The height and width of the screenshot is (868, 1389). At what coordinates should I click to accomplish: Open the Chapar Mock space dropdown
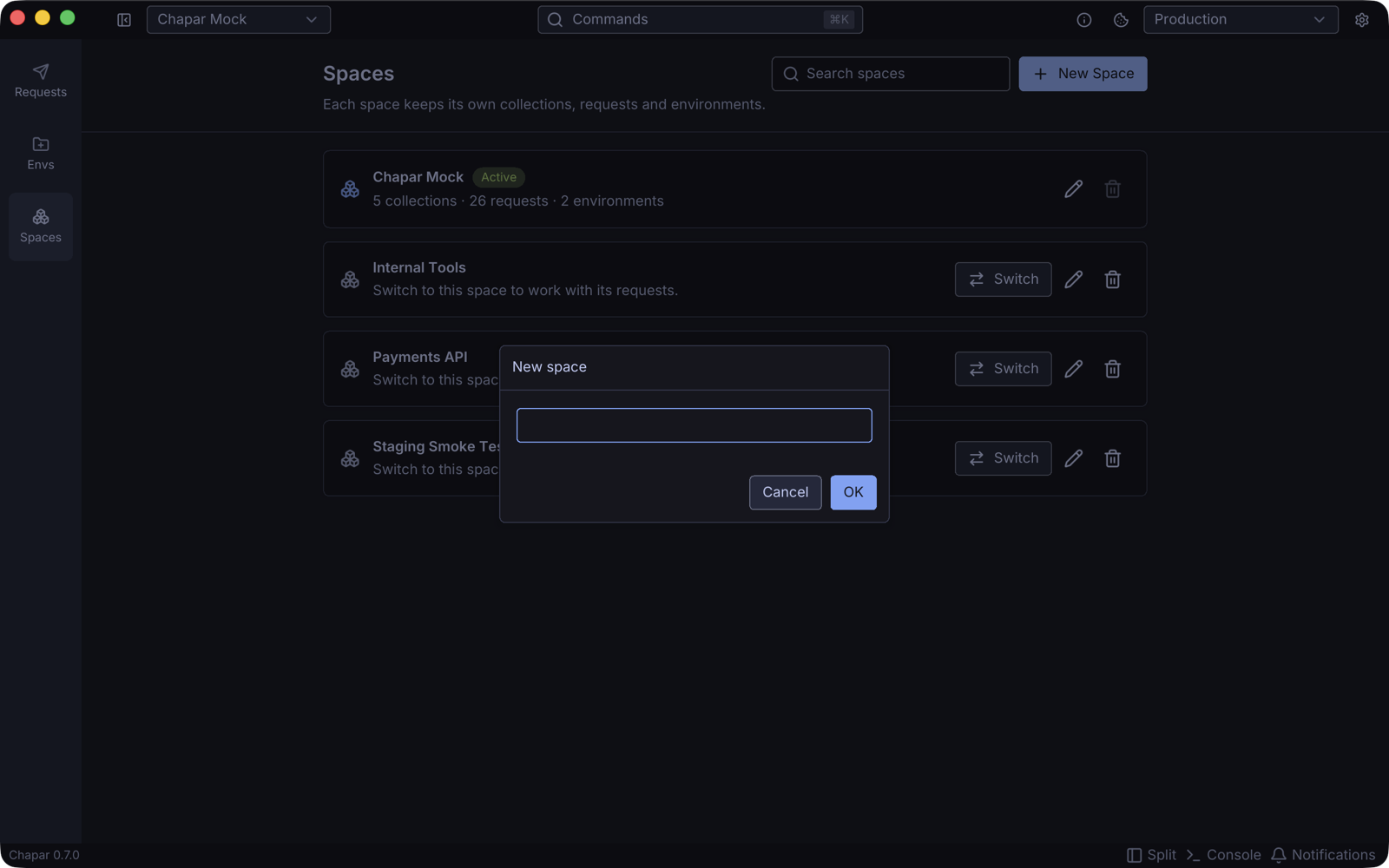(239, 20)
